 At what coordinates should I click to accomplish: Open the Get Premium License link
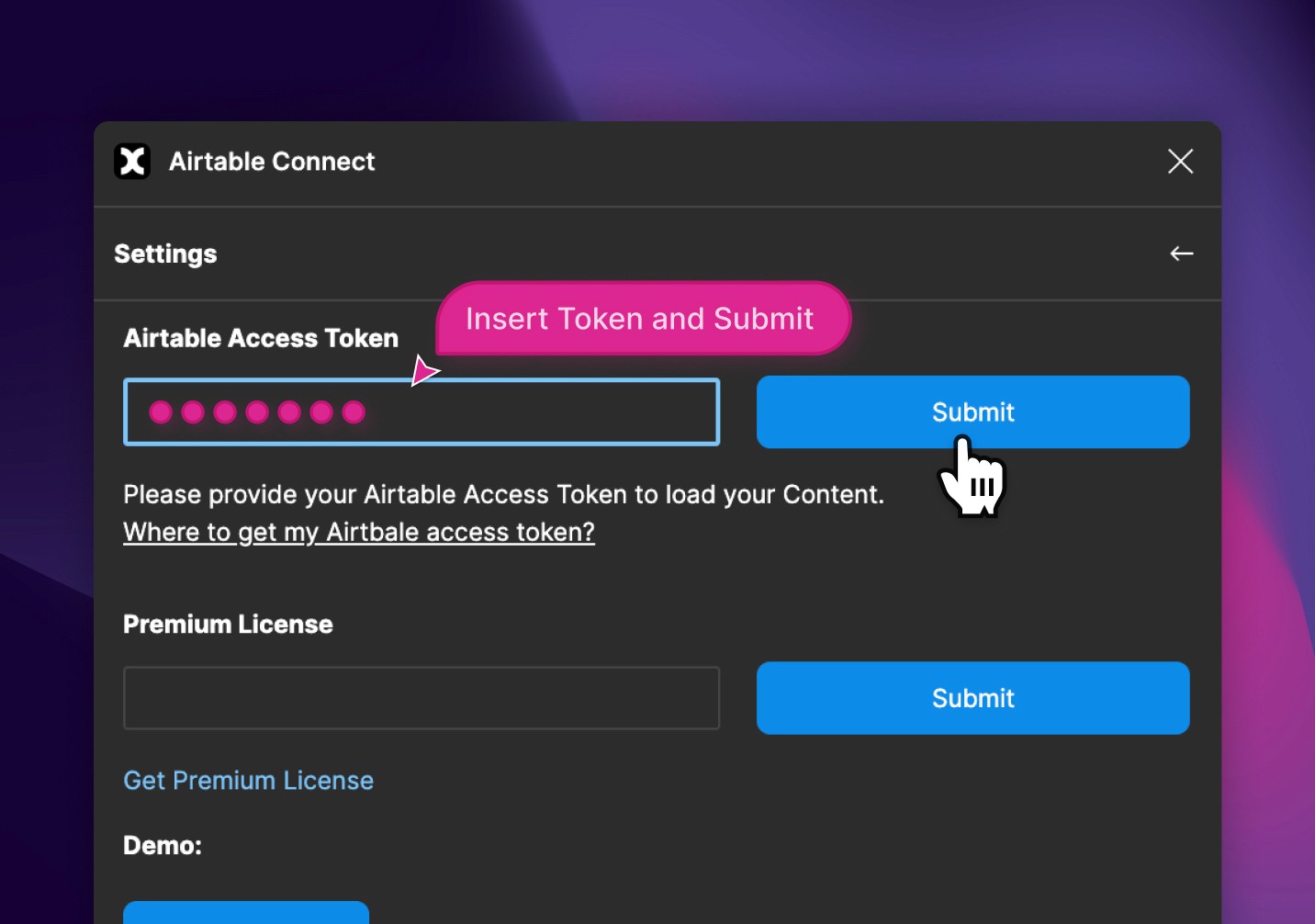[248, 781]
